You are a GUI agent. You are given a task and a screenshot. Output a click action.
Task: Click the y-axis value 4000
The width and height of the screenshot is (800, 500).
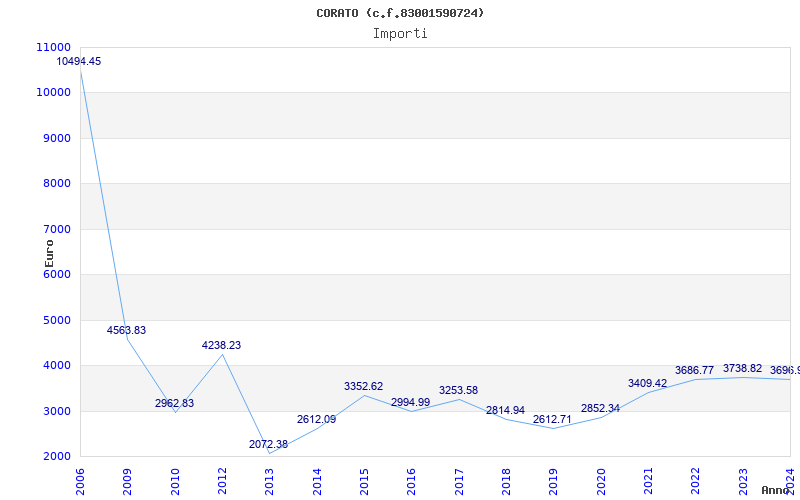(55, 365)
